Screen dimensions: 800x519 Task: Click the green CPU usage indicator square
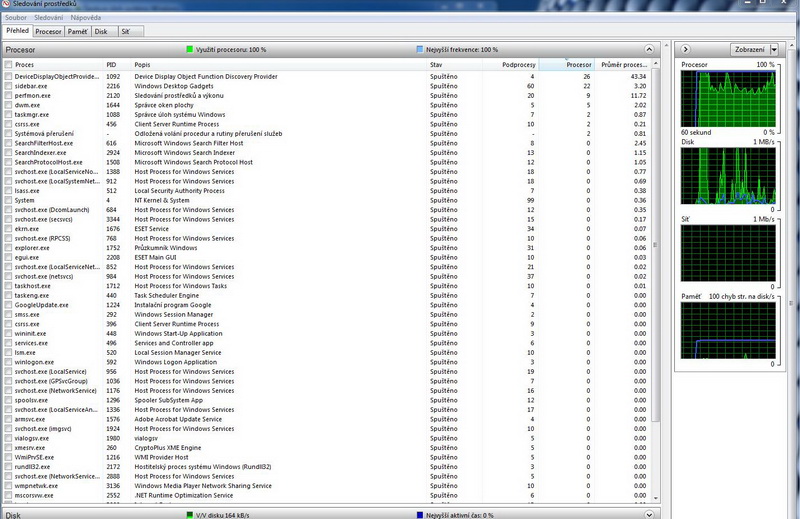pos(190,49)
